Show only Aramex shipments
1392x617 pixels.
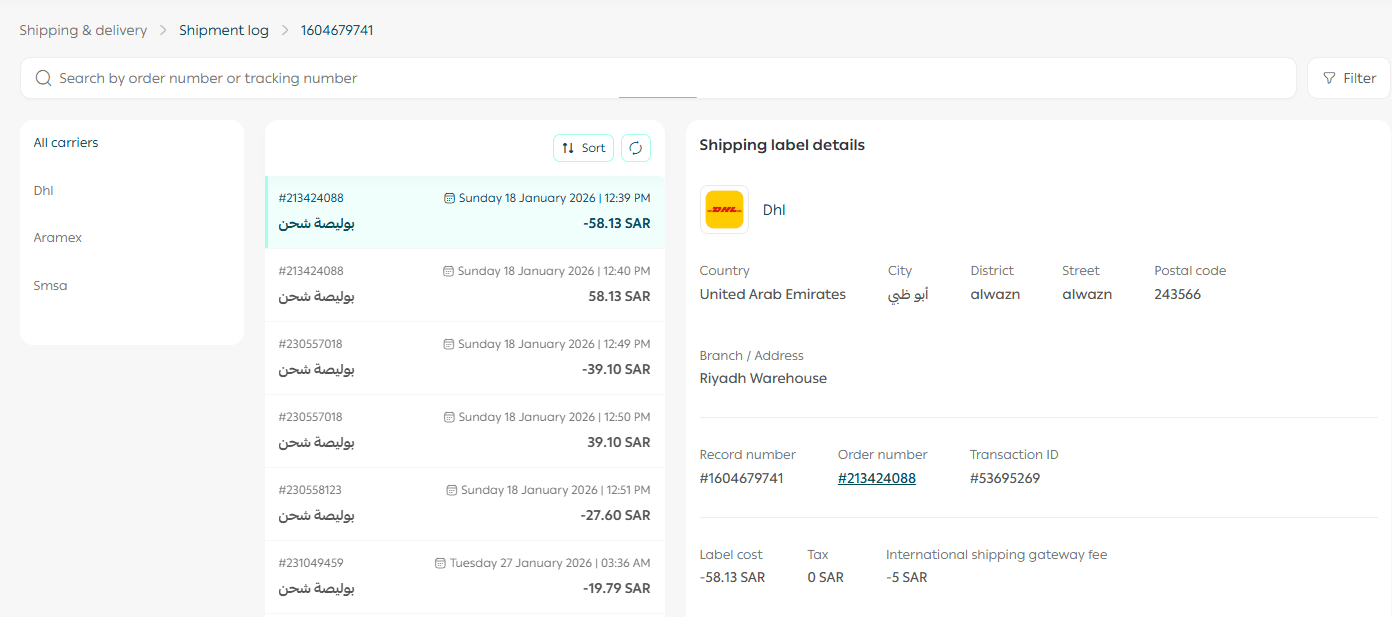pyautogui.click(x=58, y=238)
